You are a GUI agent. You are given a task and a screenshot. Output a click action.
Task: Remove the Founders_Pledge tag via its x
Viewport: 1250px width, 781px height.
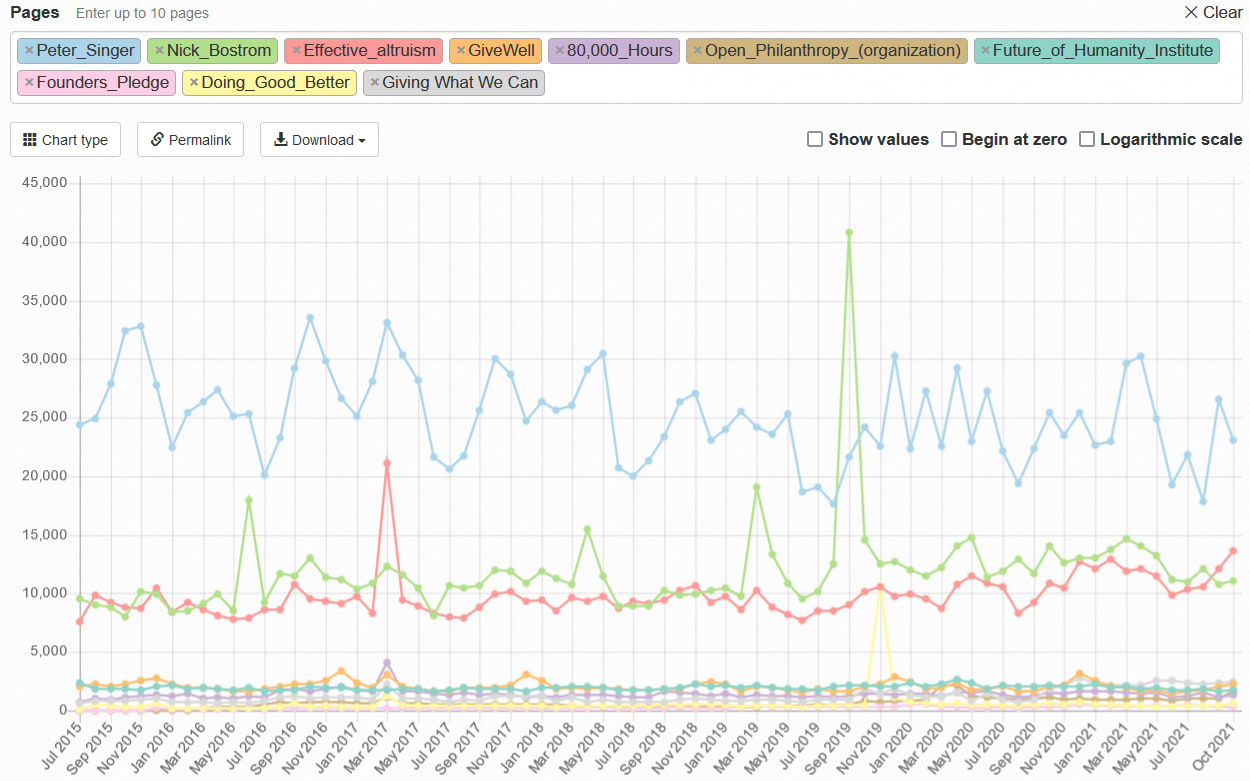[x=29, y=82]
